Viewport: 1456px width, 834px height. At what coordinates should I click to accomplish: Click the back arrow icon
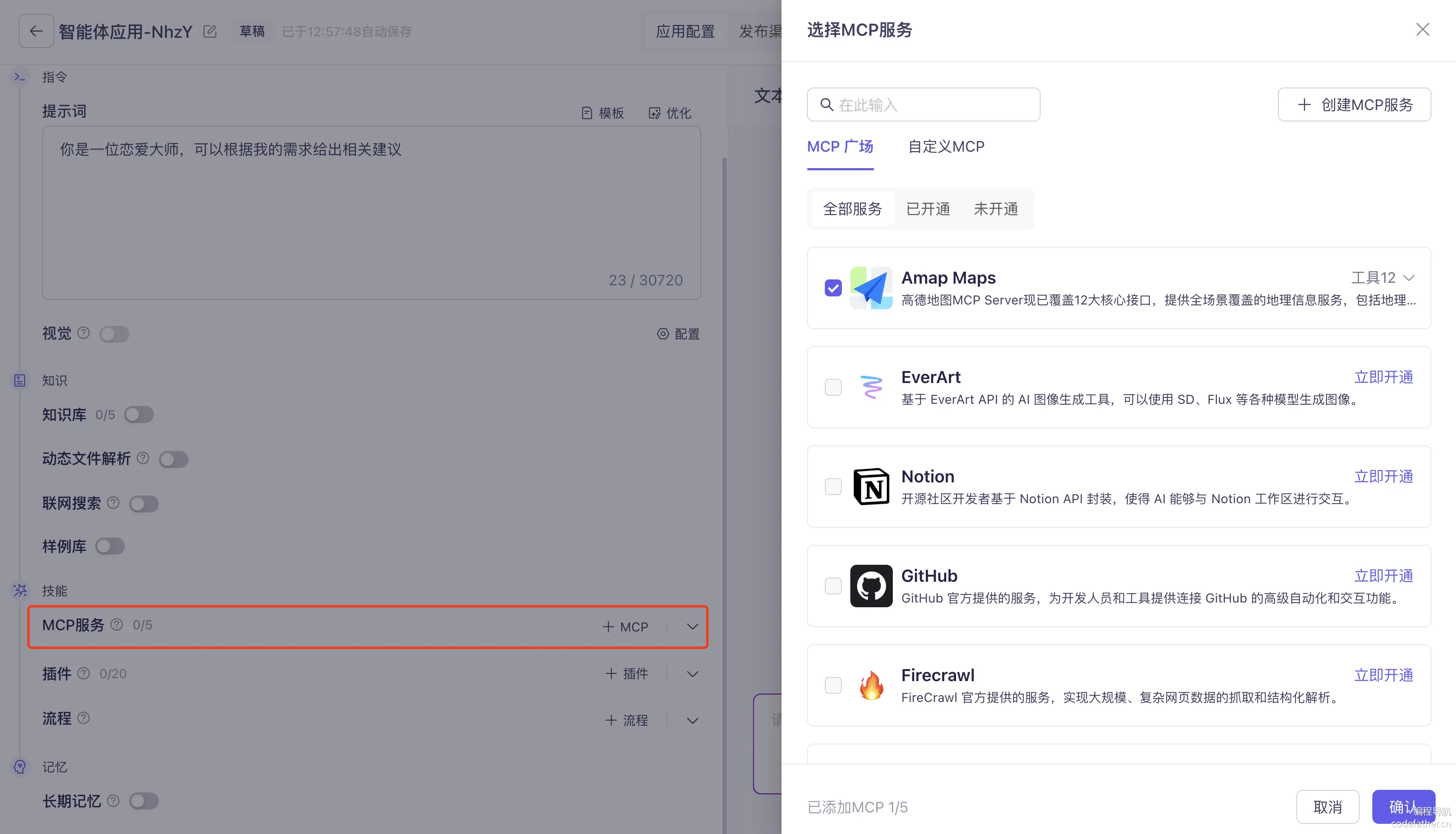pos(36,31)
